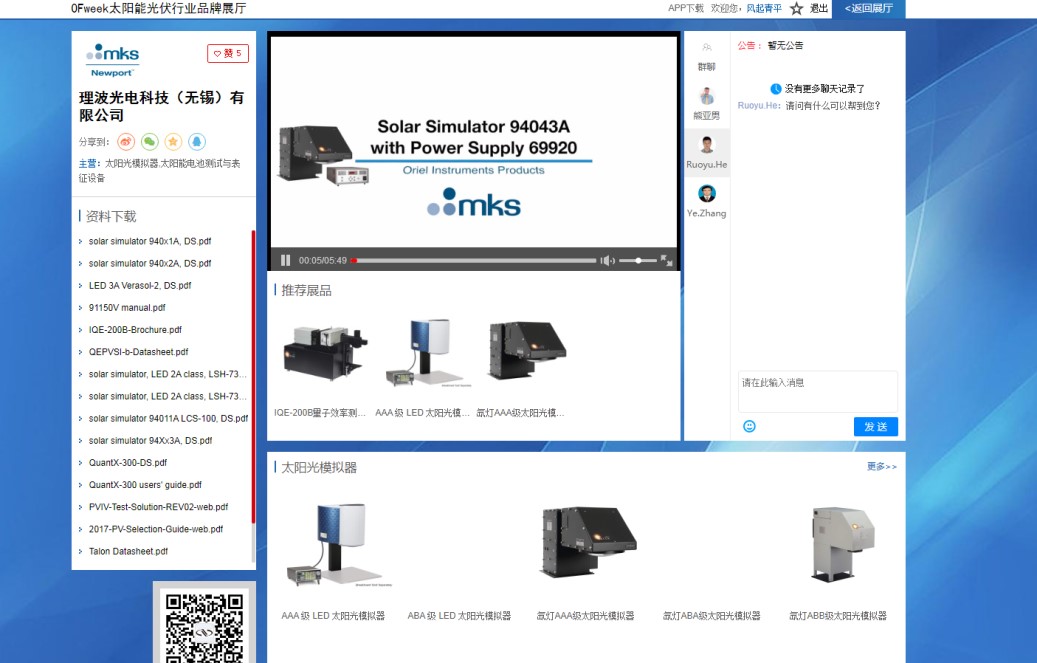Click 发送 to send the chat message
1037x663 pixels.
pyautogui.click(x=875, y=426)
